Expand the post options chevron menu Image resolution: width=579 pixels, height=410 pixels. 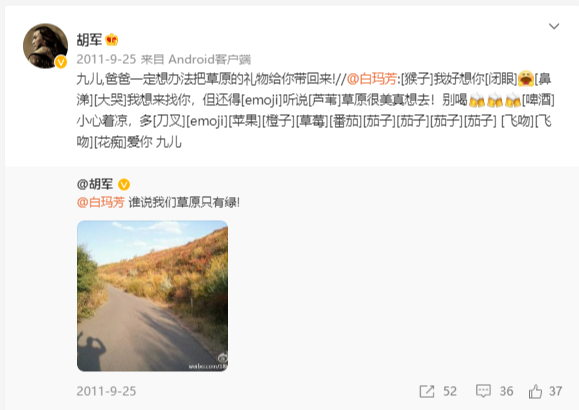click(554, 26)
